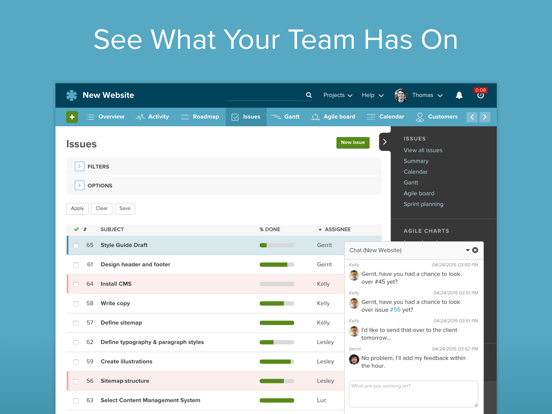552x414 pixels.
Task: Select the Issues tab
Action: click(246, 117)
